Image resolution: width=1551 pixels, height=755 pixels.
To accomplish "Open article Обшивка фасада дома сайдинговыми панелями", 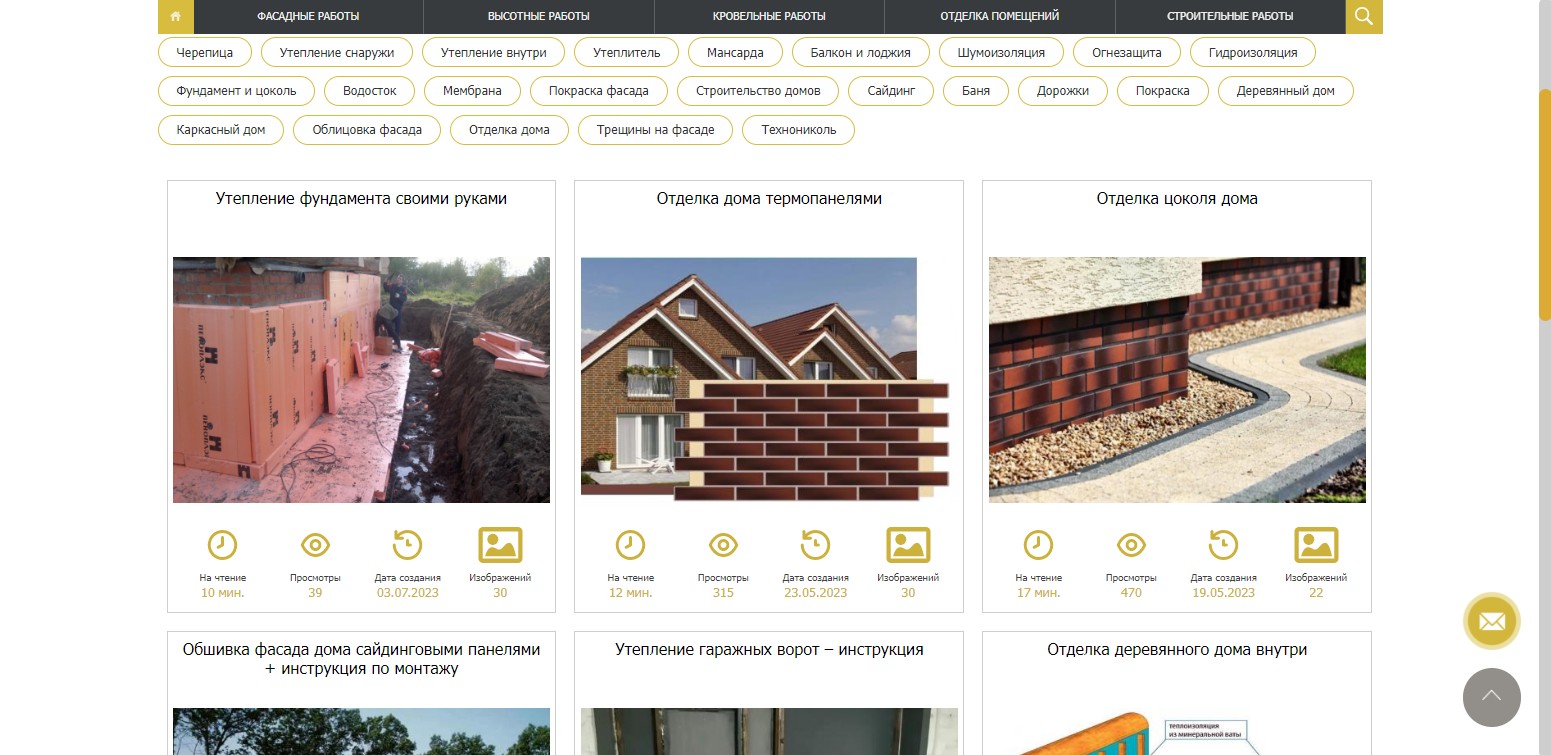I will pos(361,659).
